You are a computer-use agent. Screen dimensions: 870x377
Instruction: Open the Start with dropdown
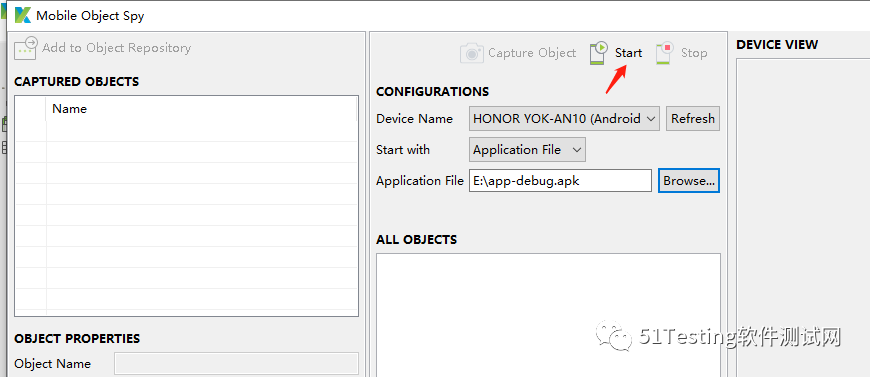point(527,149)
